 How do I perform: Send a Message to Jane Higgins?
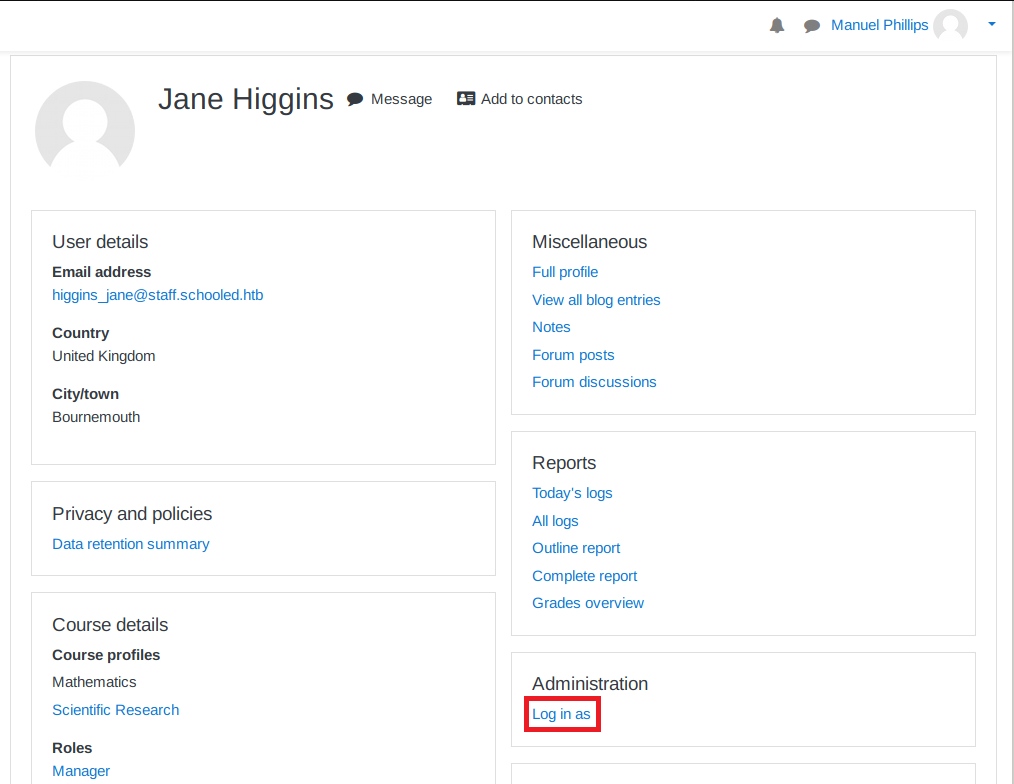390,99
